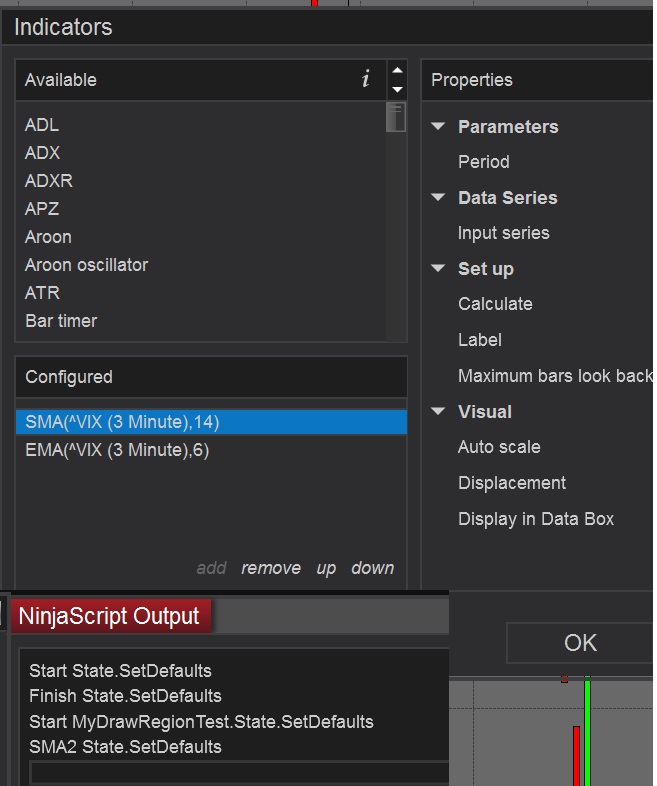Move indicator down with the down link
Screen dimensions: 657x786
coord(372,568)
